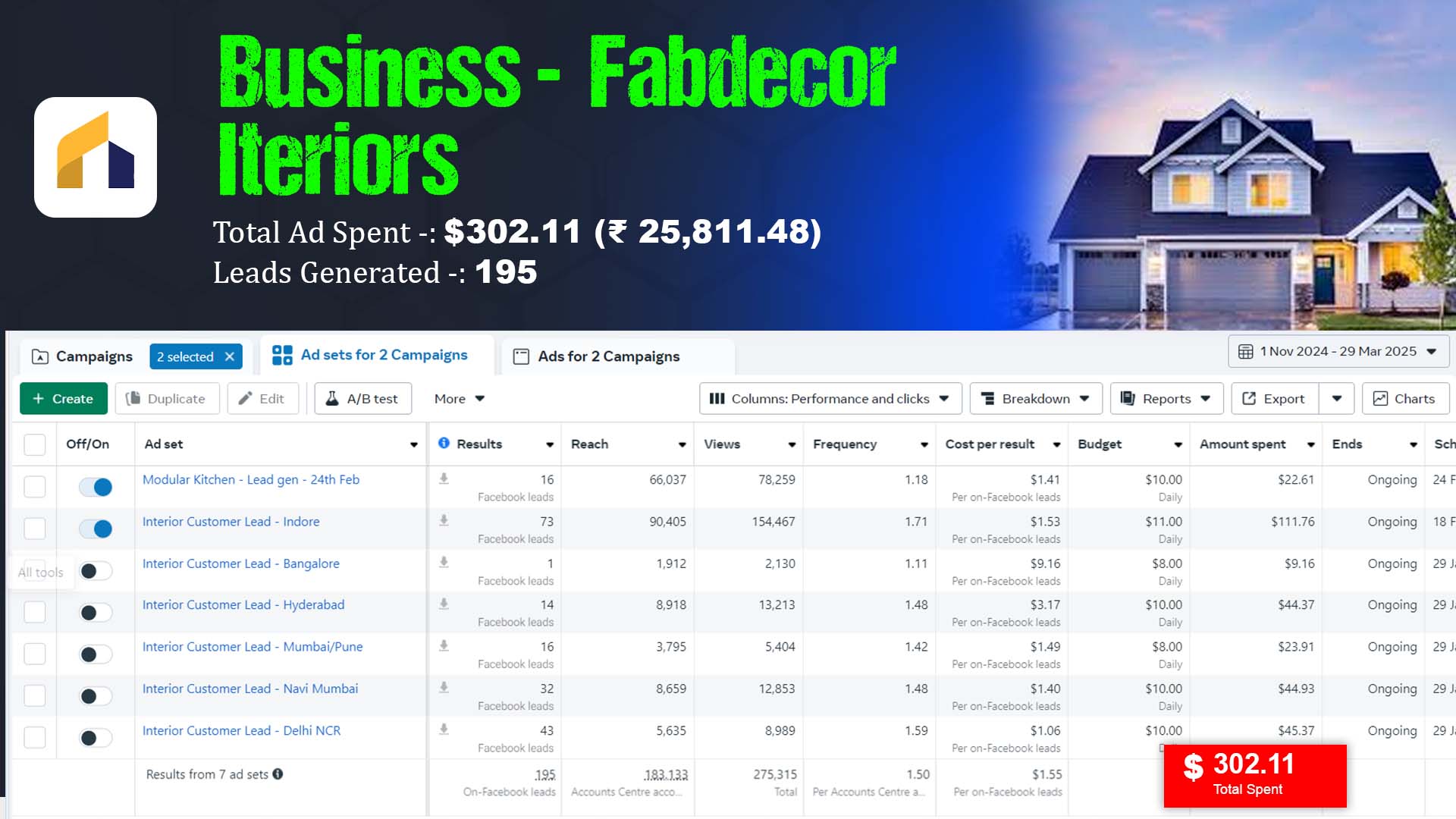This screenshot has height=819, width=1456.
Task: Enable the Mumbai/Pune ad set toggle
Action: 96,654
